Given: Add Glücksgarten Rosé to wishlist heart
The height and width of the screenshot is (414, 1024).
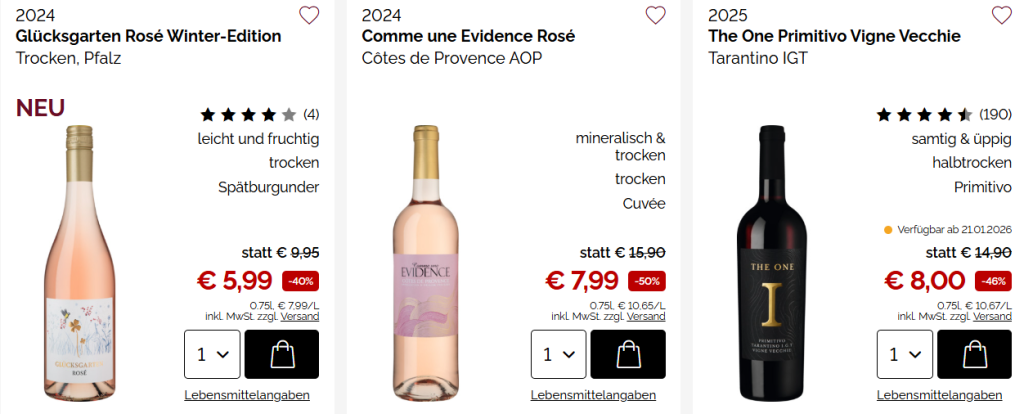Looking at the screenshot, I should tap(309, 15).
